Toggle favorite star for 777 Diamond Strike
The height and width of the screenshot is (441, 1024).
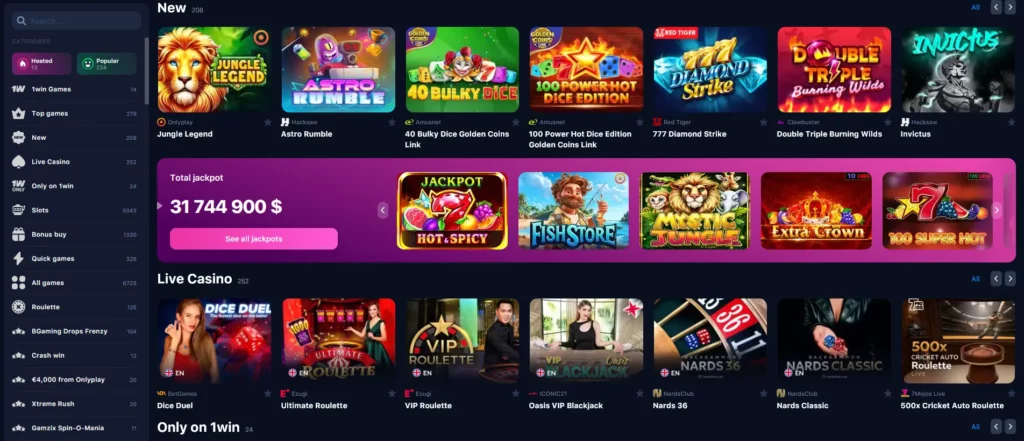tap(763, 122)
